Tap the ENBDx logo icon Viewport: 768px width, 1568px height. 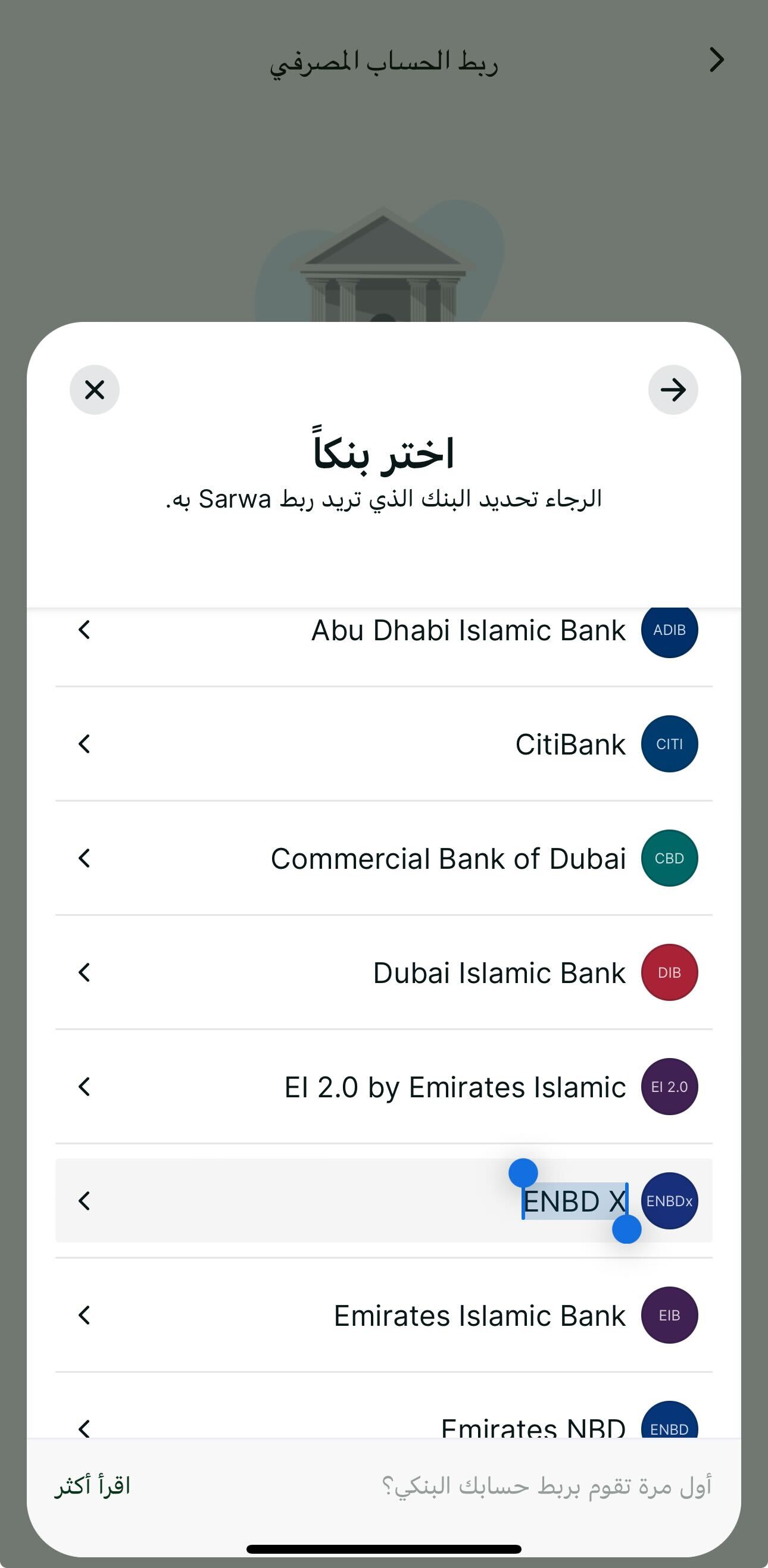click(669, 1201)
